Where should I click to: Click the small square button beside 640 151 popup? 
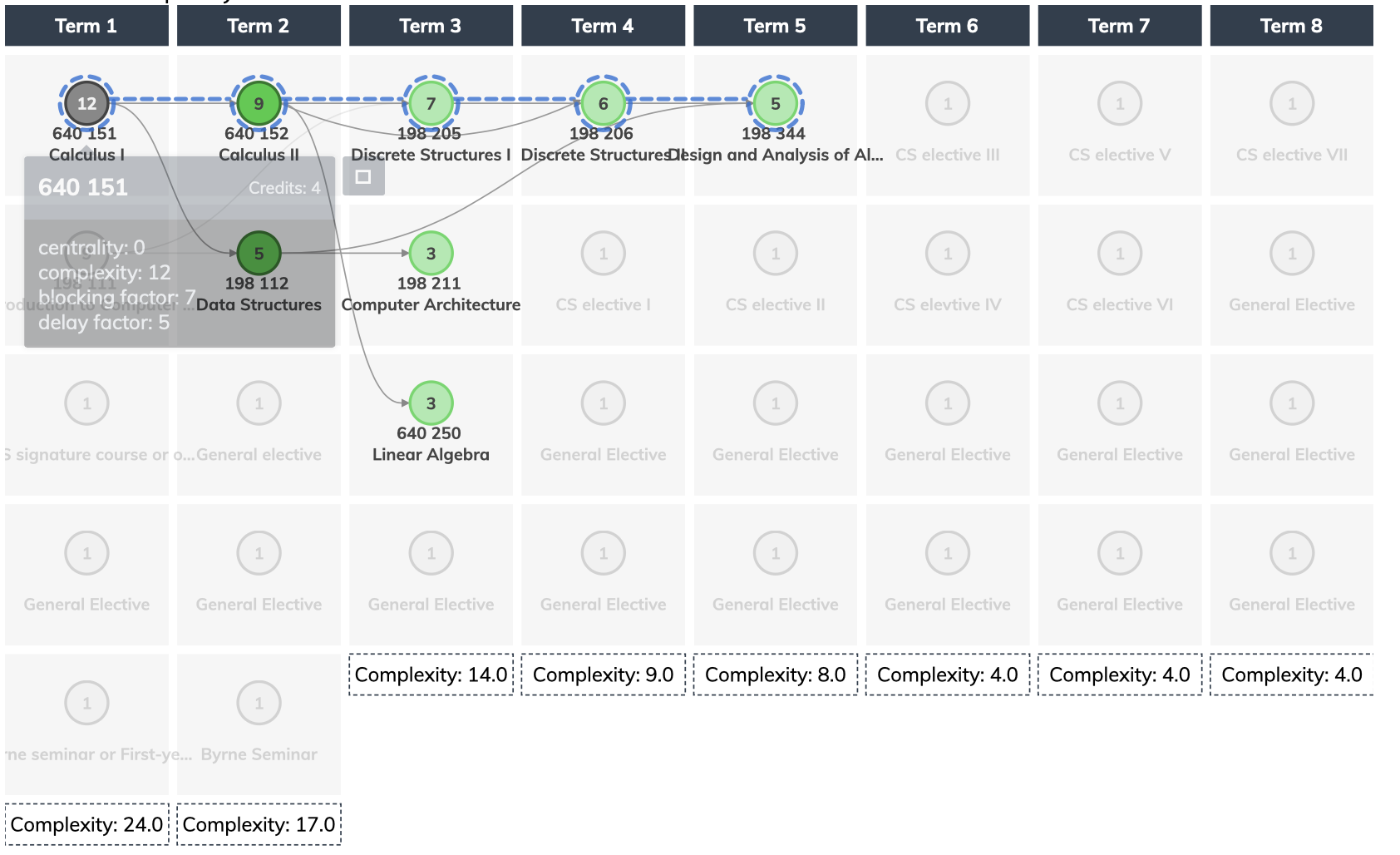363,176
